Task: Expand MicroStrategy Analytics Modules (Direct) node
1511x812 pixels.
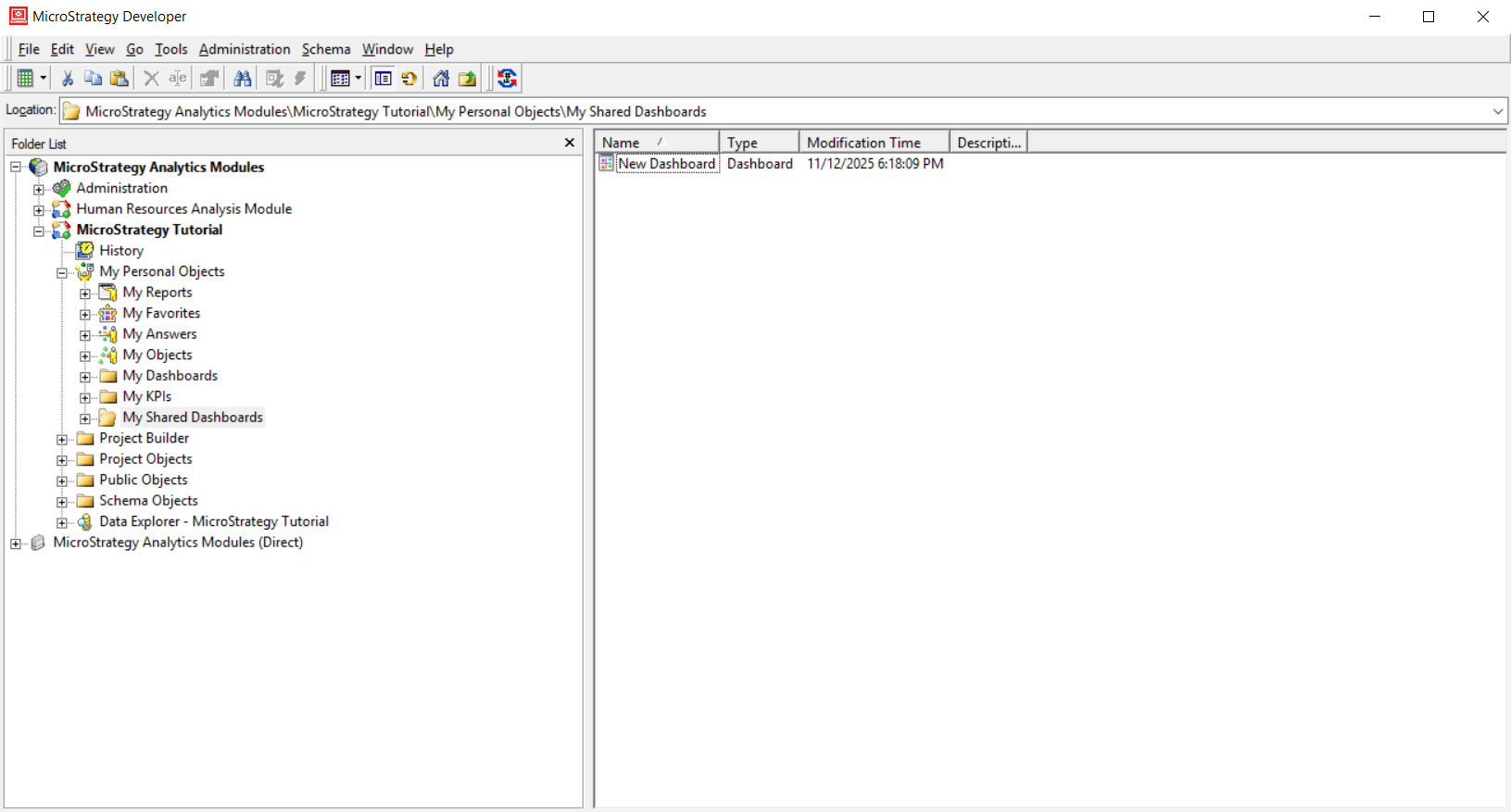Action: point(16,543)
